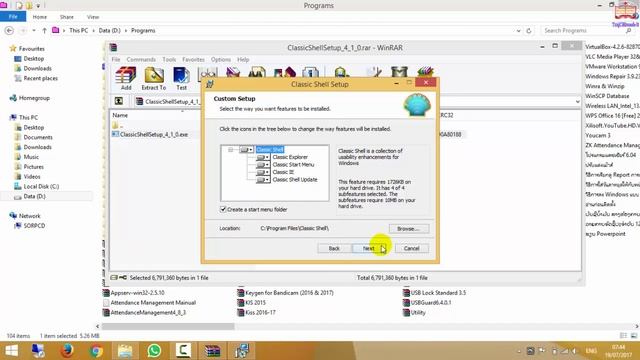Select the Classic Start Menu tree item
The image size is (640, 360).
(x=293, y=164)
